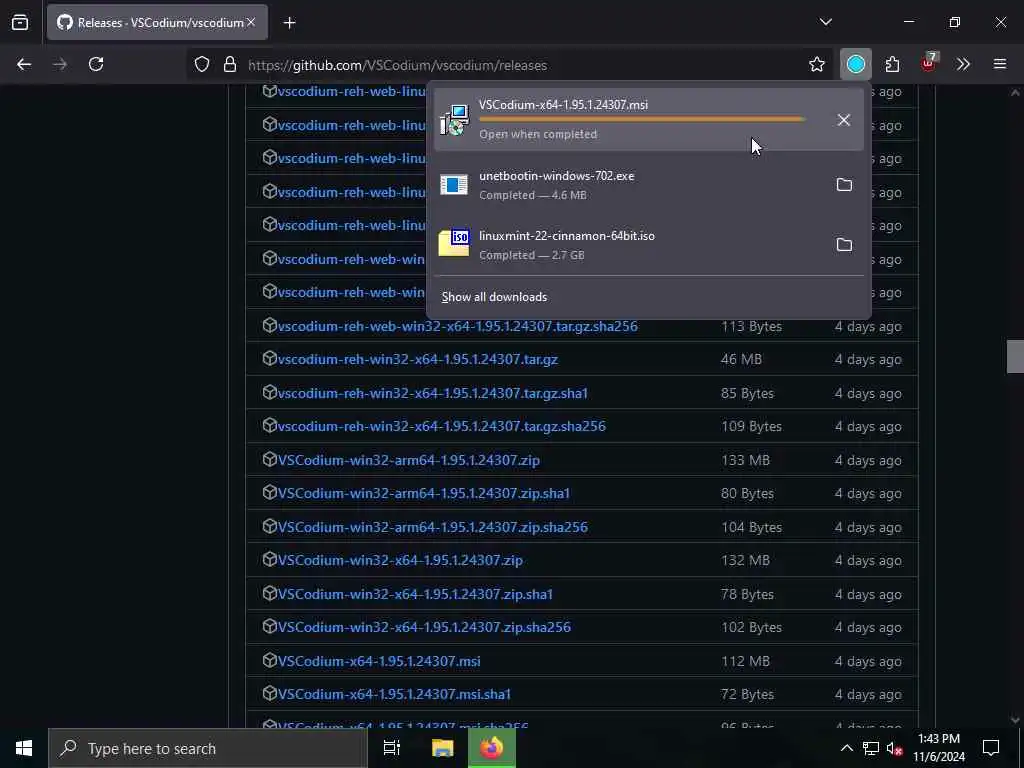Download vscodium-reh-win32-x64 tar.gz.sha256 file
1024x768 pixels.
[x=441, y=426]
